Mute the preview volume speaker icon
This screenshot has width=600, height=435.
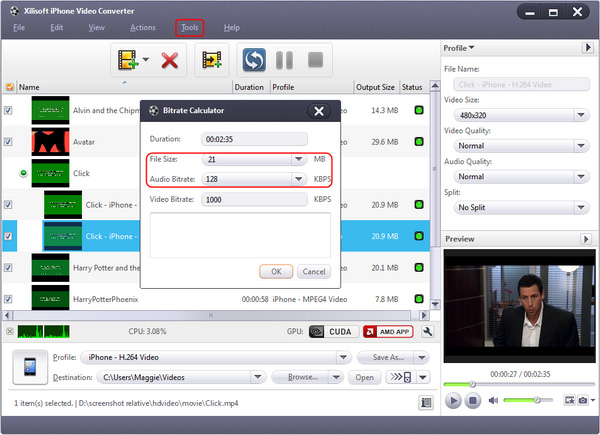pos(493,401)
